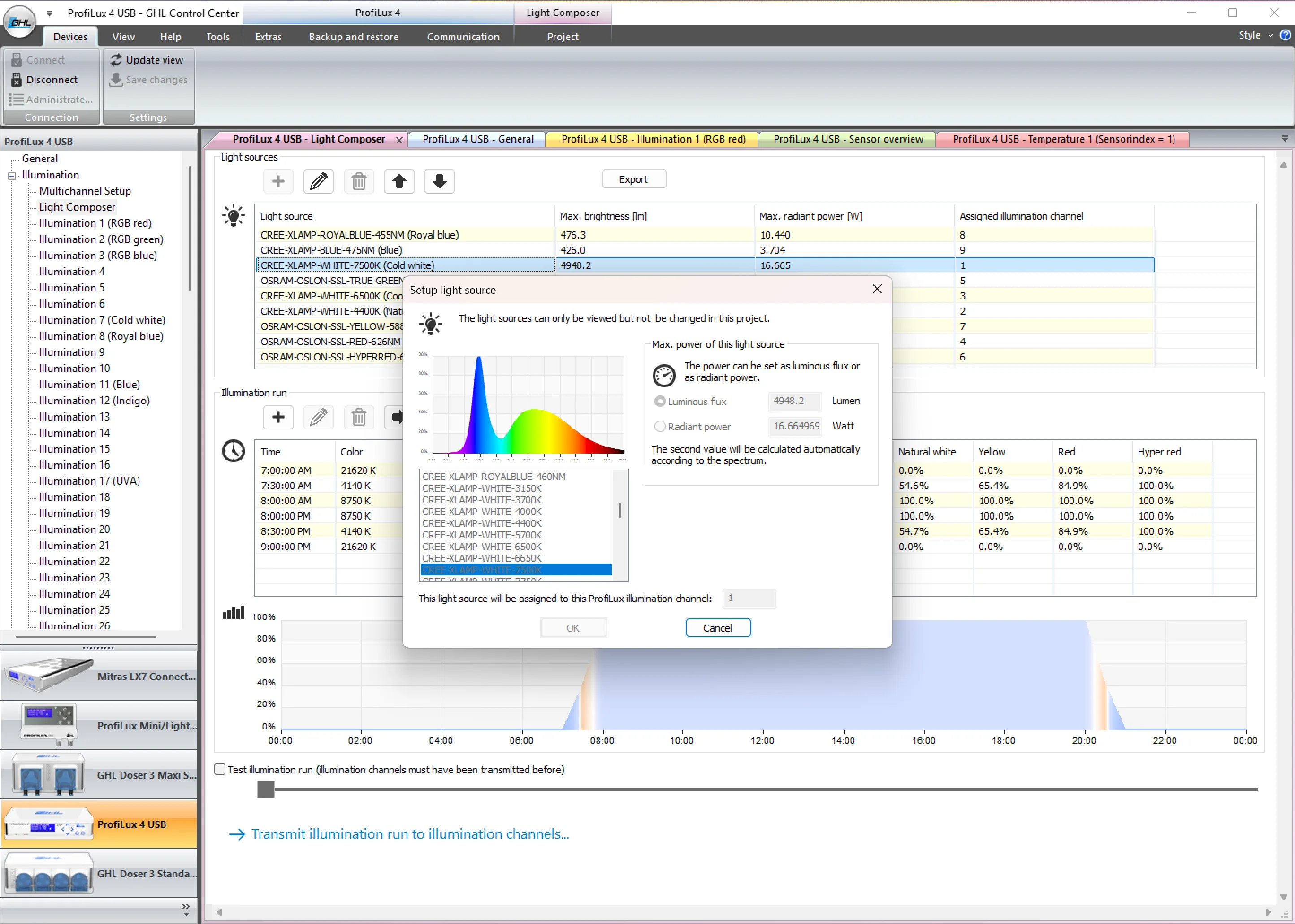Open the Backup and restore ribbon tab
This screenshot has width=1295, height=924.
[353, 36]
